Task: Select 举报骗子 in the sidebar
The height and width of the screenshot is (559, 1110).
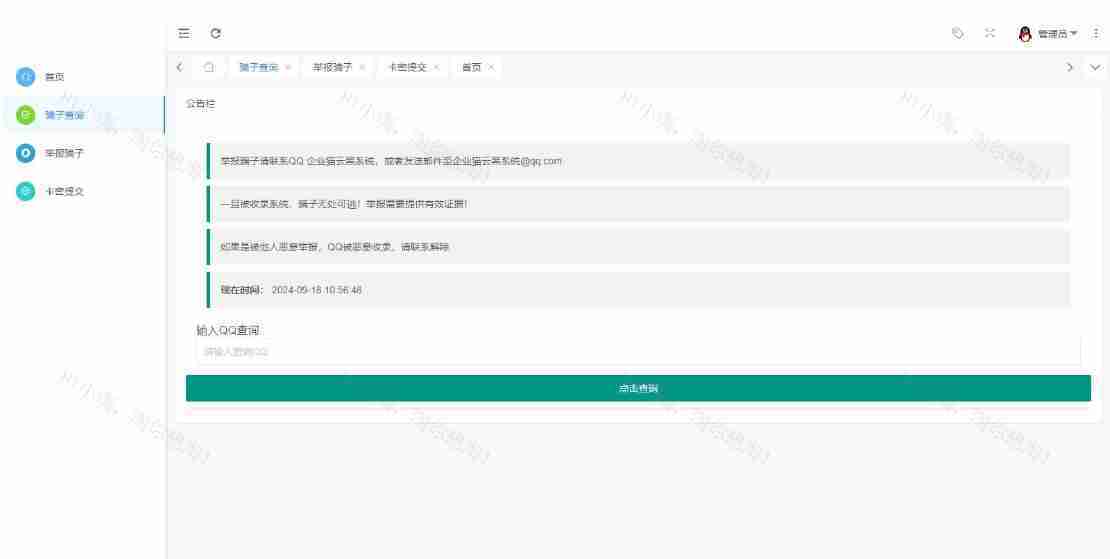Action: [x=64, y=153]
